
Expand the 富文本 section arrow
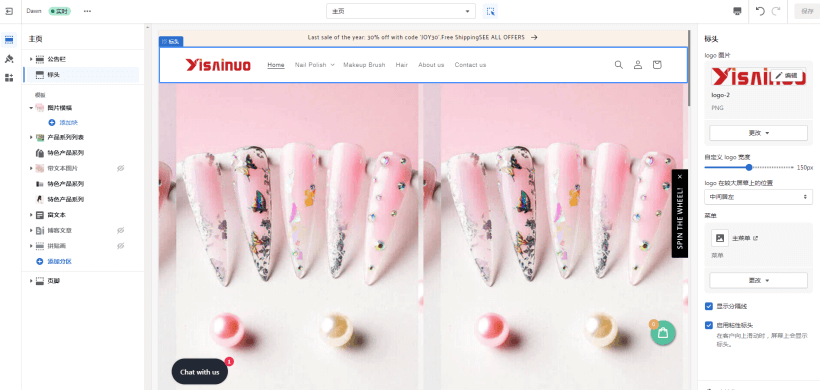click(x=31, y=215)
